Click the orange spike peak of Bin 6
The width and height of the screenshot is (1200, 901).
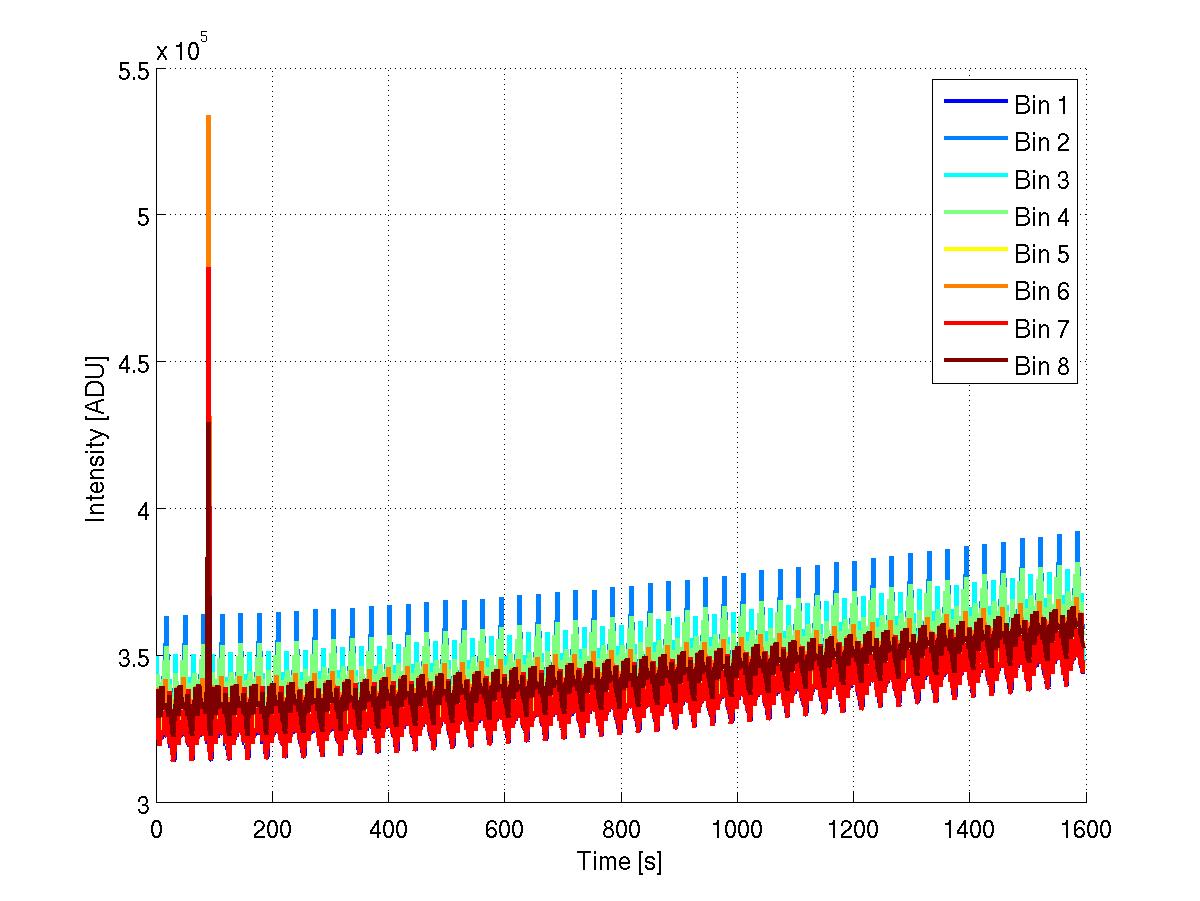coord(208,118)
